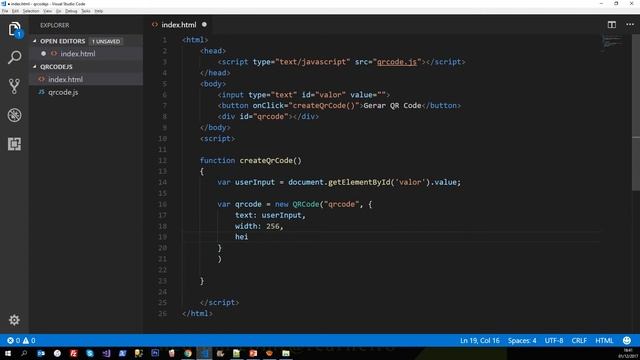The image size is (640, 360).
Task: Click 'width: 256,' on line 18
Action: pyautogui.click(x=259, y=226)
